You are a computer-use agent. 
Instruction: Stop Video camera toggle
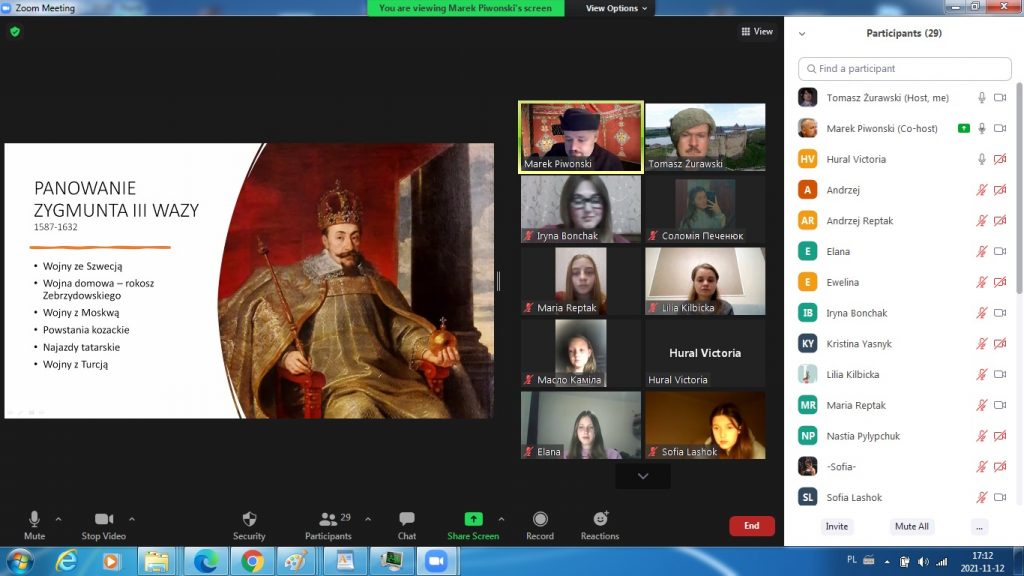coord(103,519)
